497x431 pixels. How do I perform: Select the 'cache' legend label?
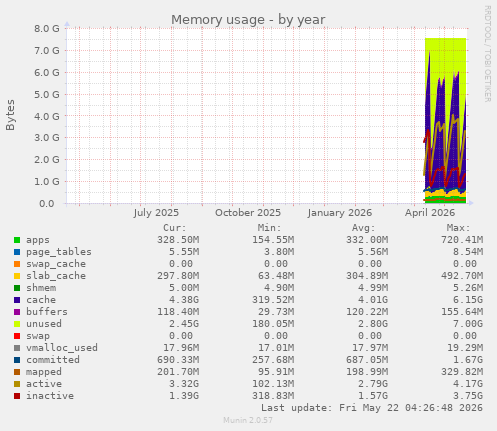41,300
